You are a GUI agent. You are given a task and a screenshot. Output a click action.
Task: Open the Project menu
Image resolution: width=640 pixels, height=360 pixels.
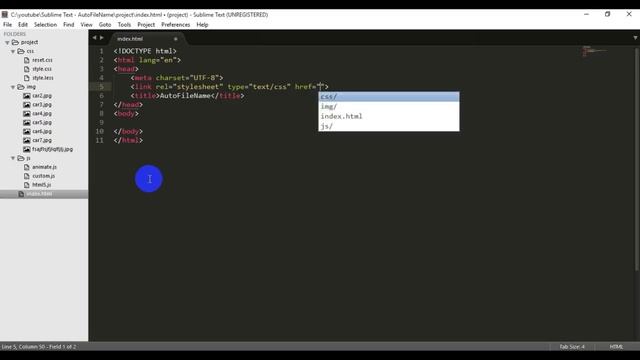[x=146, y=25]
